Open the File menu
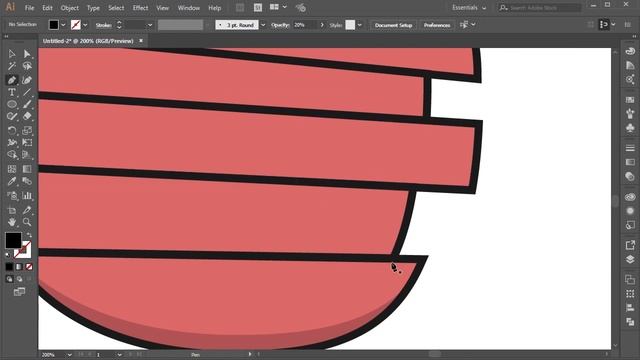The width and height of the screenshot is (640, 360). point(29,8)
